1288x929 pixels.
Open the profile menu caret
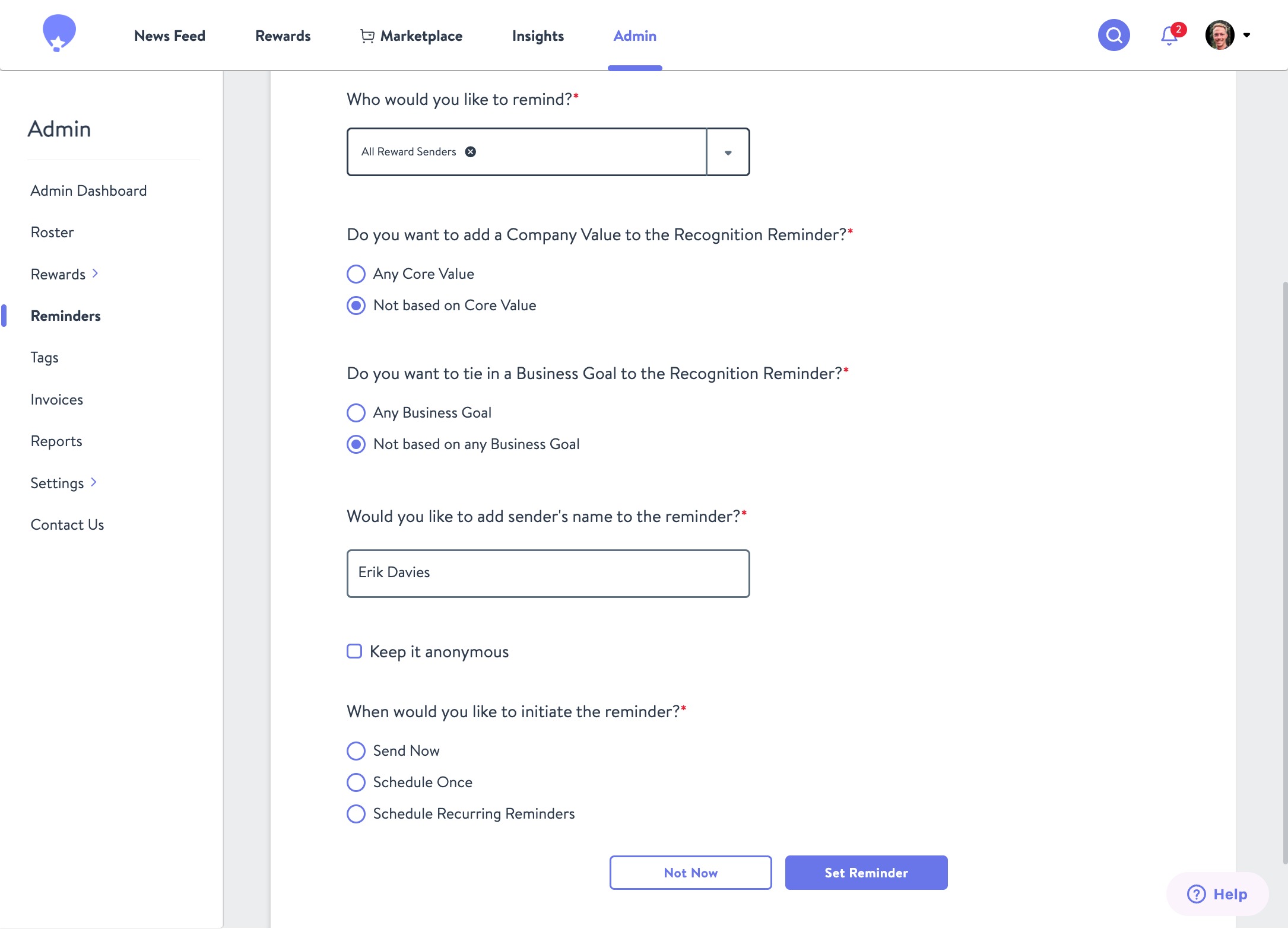coord(1247,36)
